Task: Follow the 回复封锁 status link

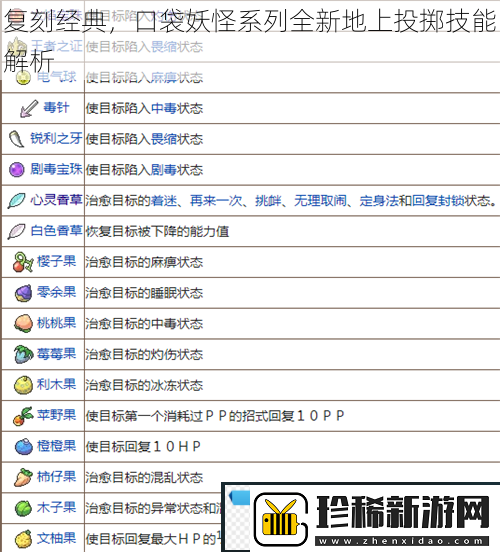Action: 438,200
